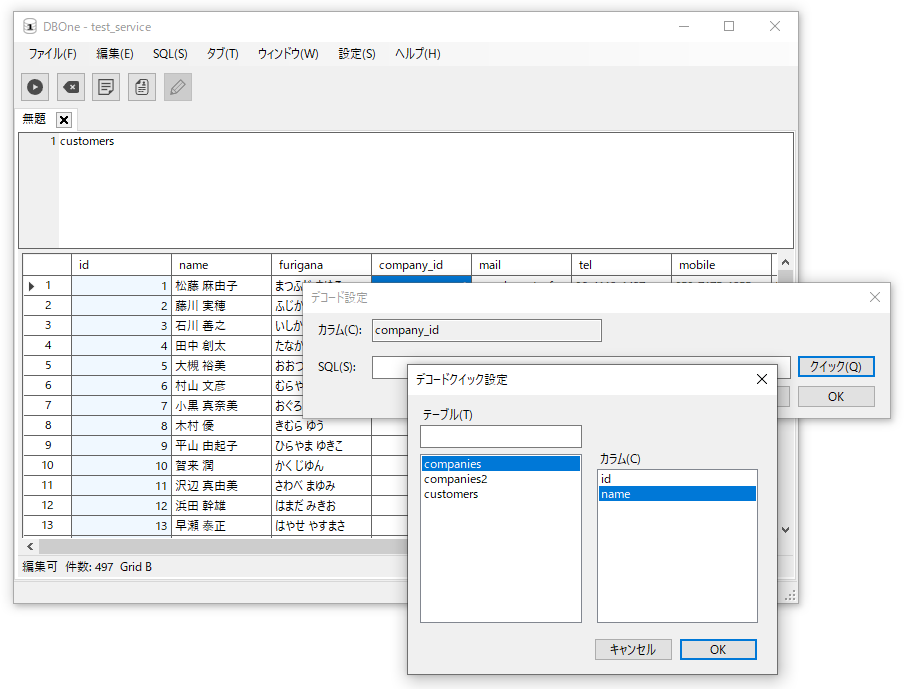
Task: Open the ファイル(F) menu
Action: pyautogui.click(x=52, y=54)
